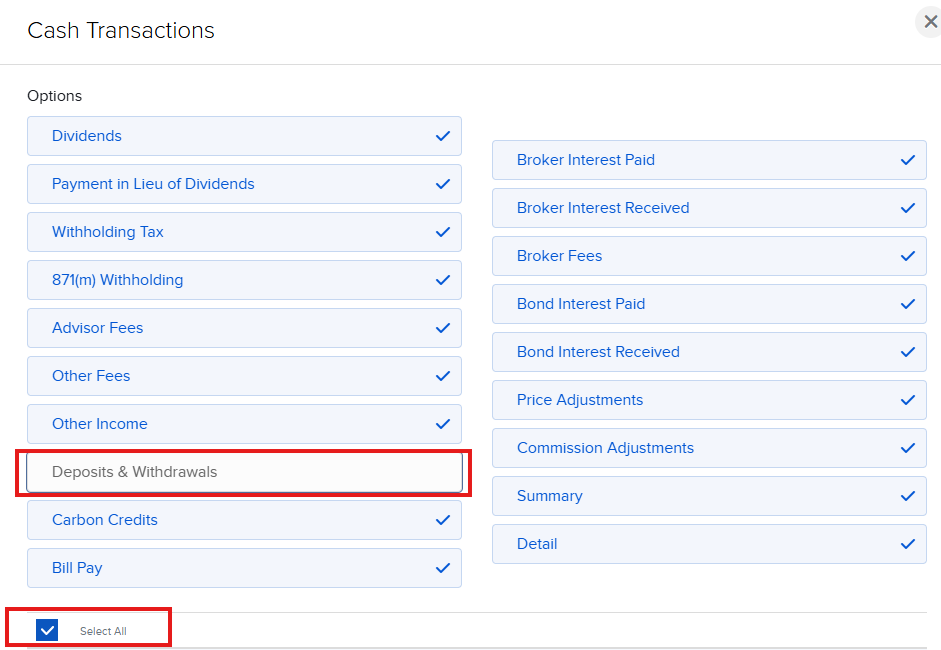
Task: Deselect 871(m) Withholding option
Action: (x=244, y=280)
